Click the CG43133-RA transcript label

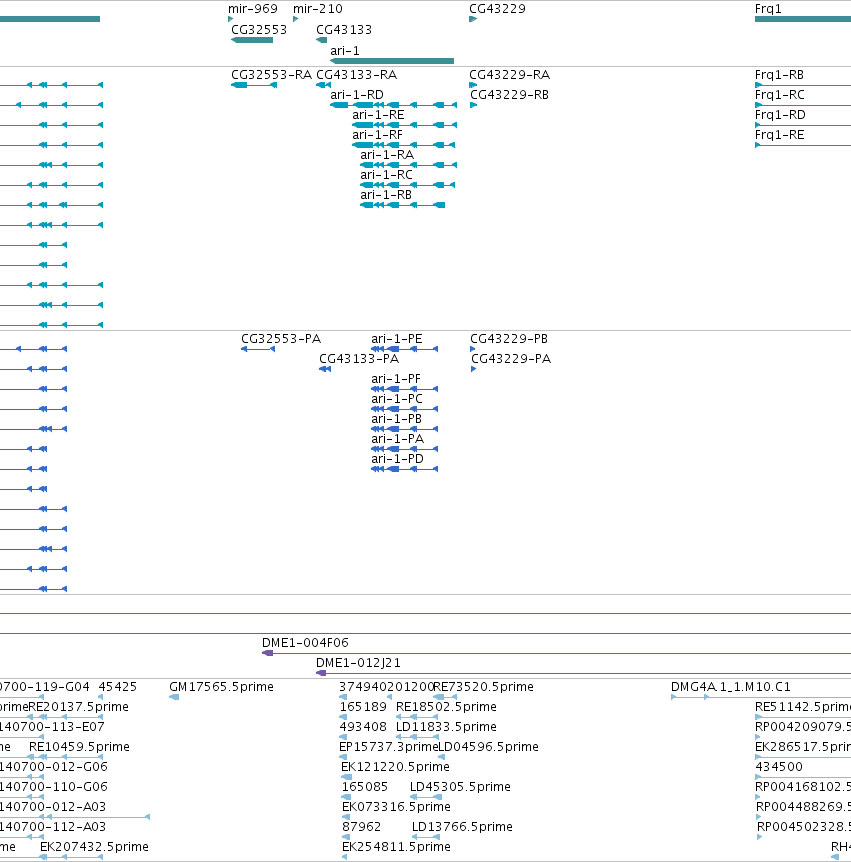point(356,75)
